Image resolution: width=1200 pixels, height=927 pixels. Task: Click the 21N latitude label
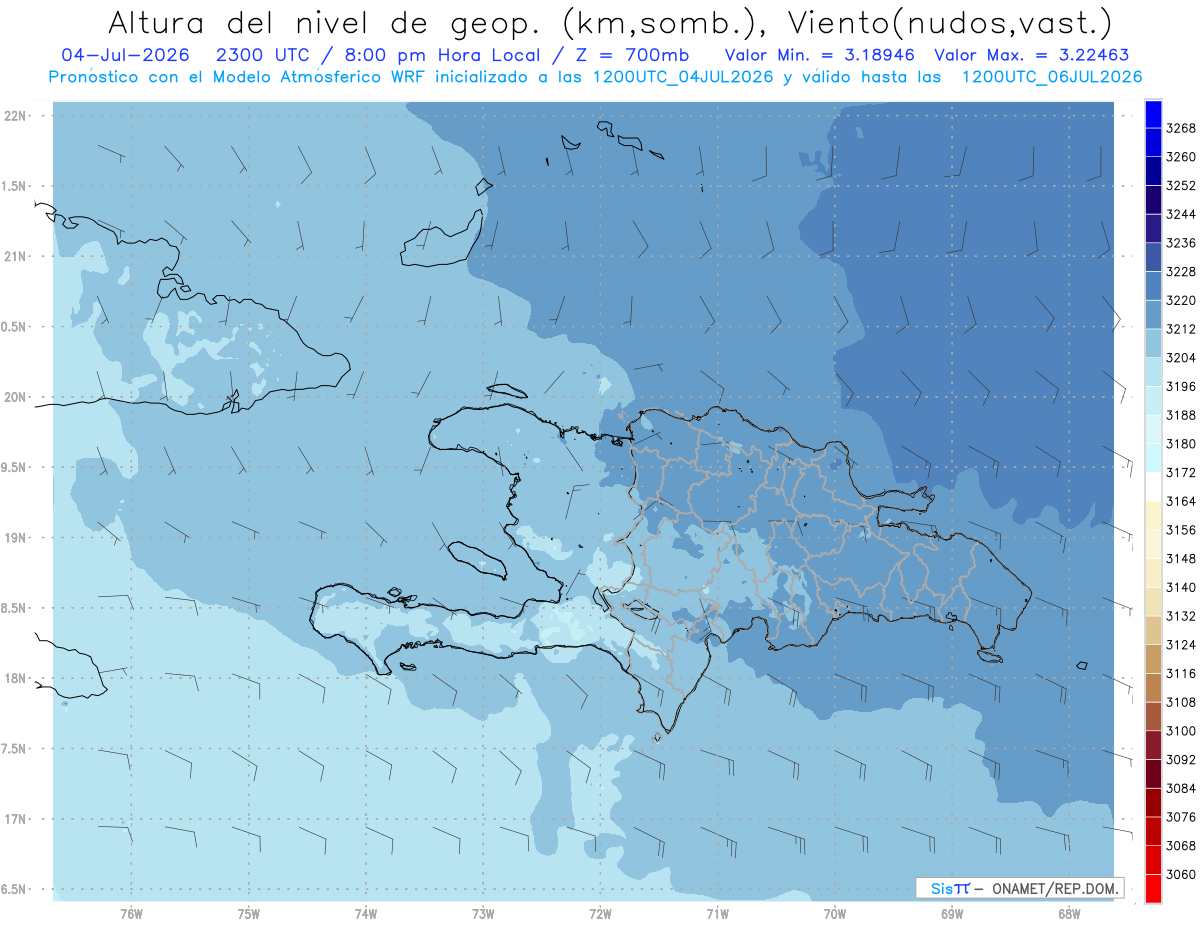tap(16, 257)
